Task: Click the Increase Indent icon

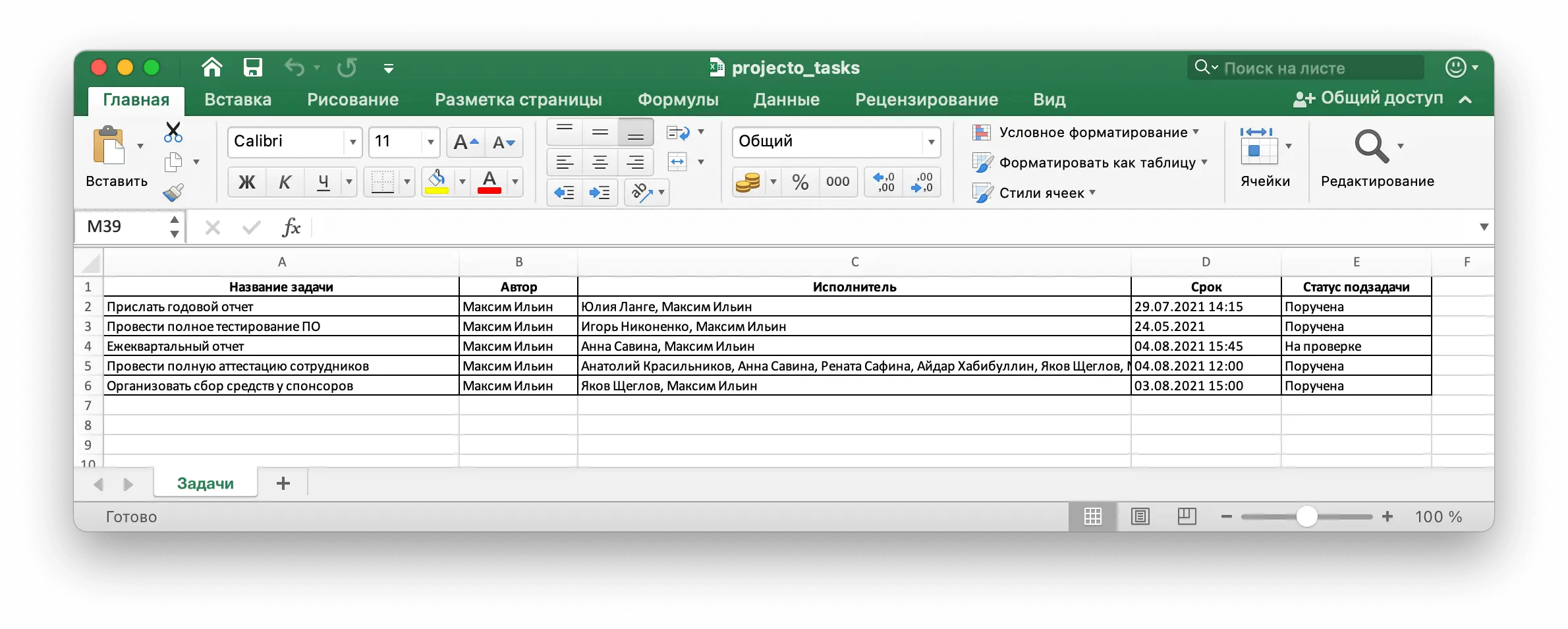Action: coord(600,193)
